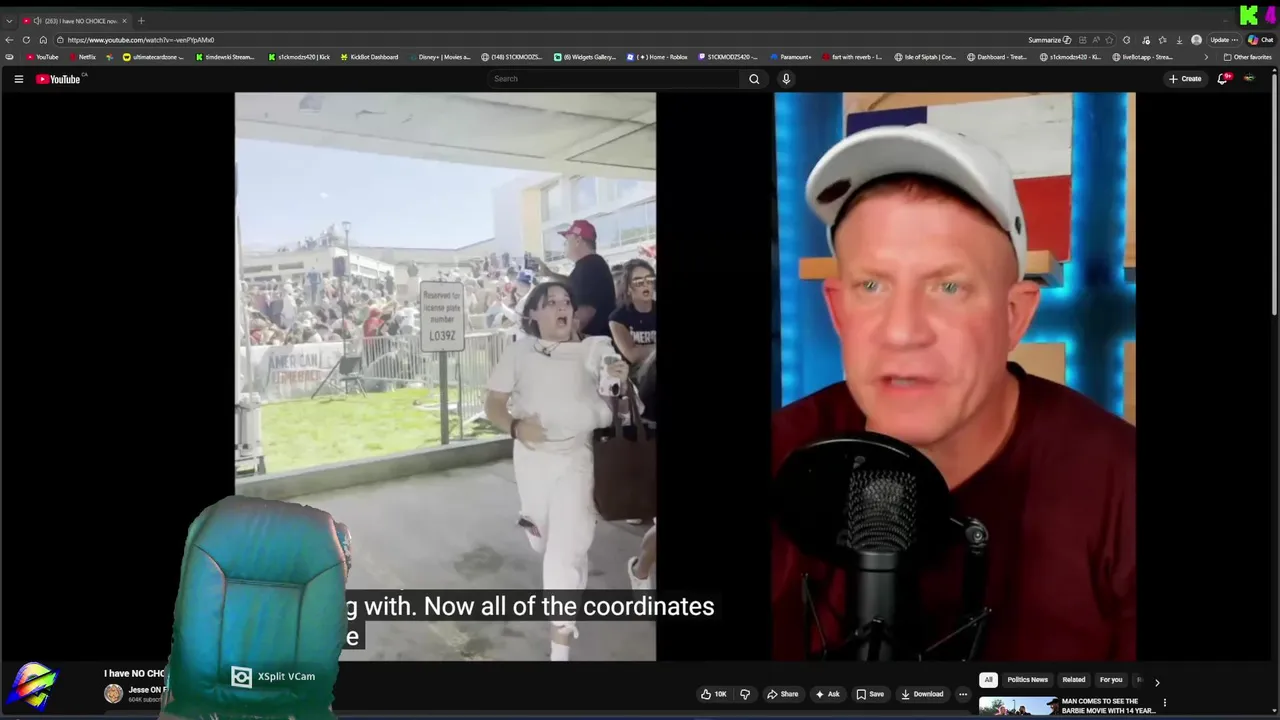
Task: Open the Widgets Gallery bookmark
Action: 585,57
